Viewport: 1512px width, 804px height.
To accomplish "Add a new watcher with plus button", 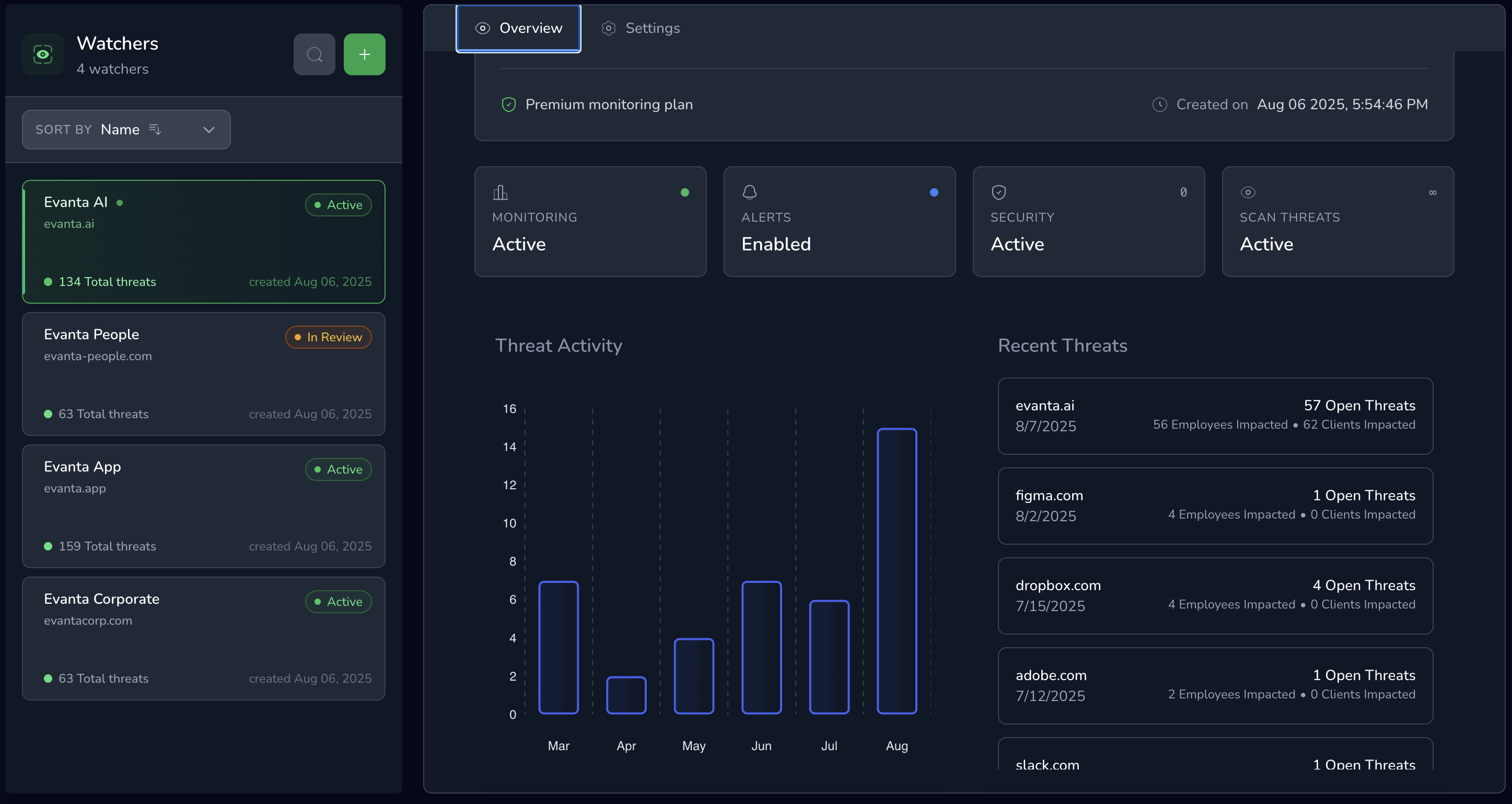I will tap(365, 54).
